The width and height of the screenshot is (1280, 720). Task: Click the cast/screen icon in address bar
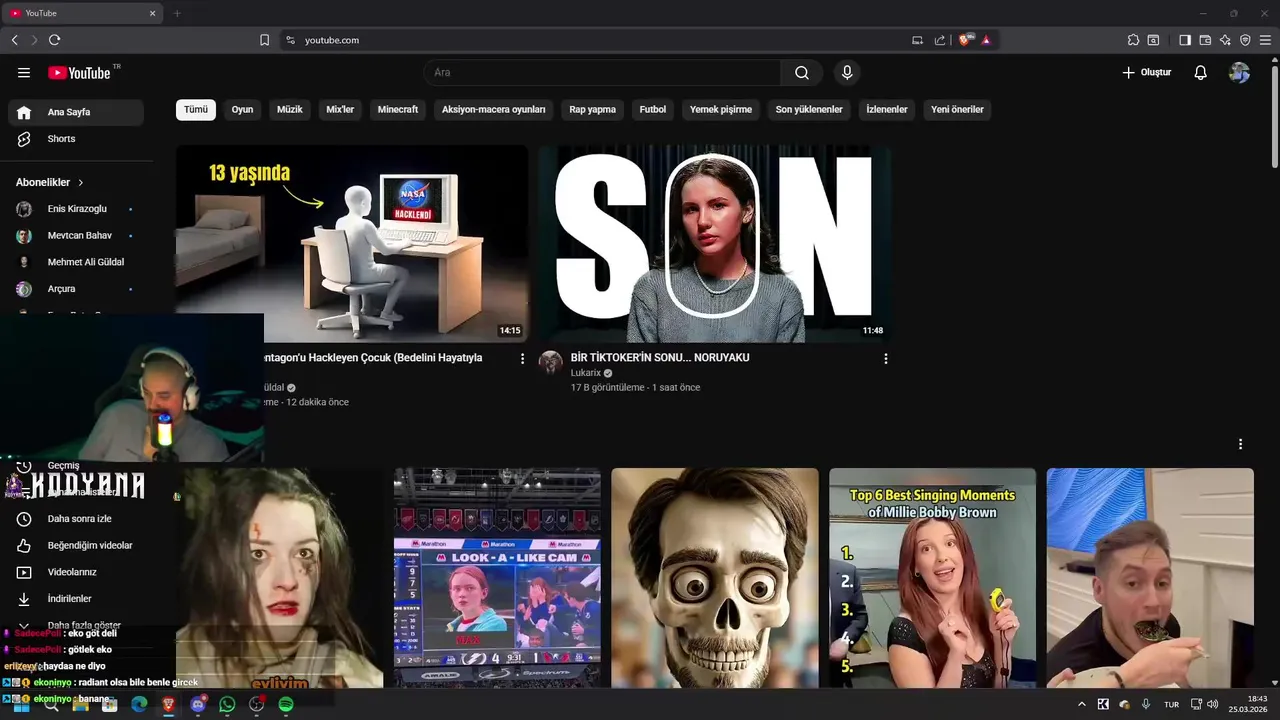[x=917, y=40]
